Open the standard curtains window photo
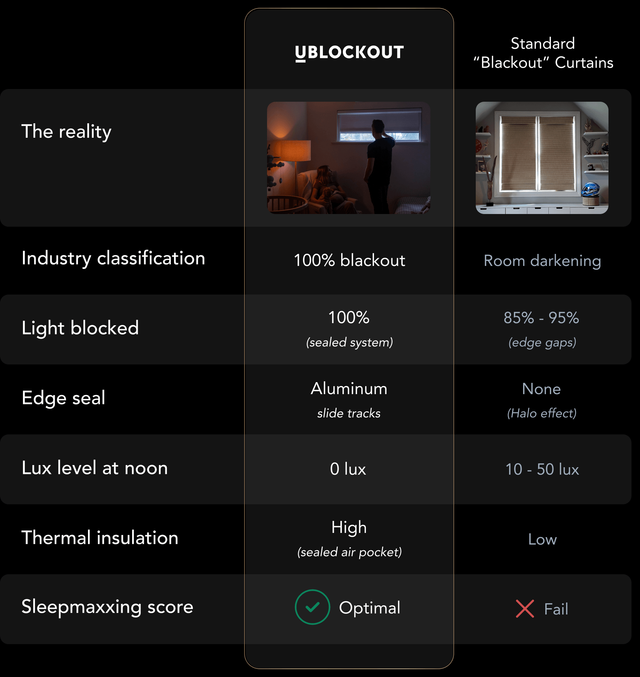This screenshot has width=640, height=677. [x=542, y=157]
